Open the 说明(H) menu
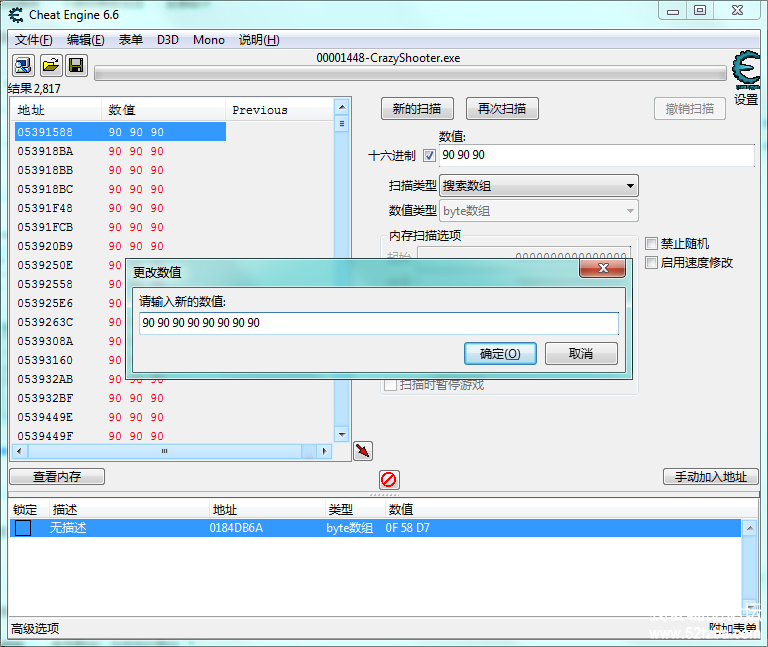 [259, 40]
